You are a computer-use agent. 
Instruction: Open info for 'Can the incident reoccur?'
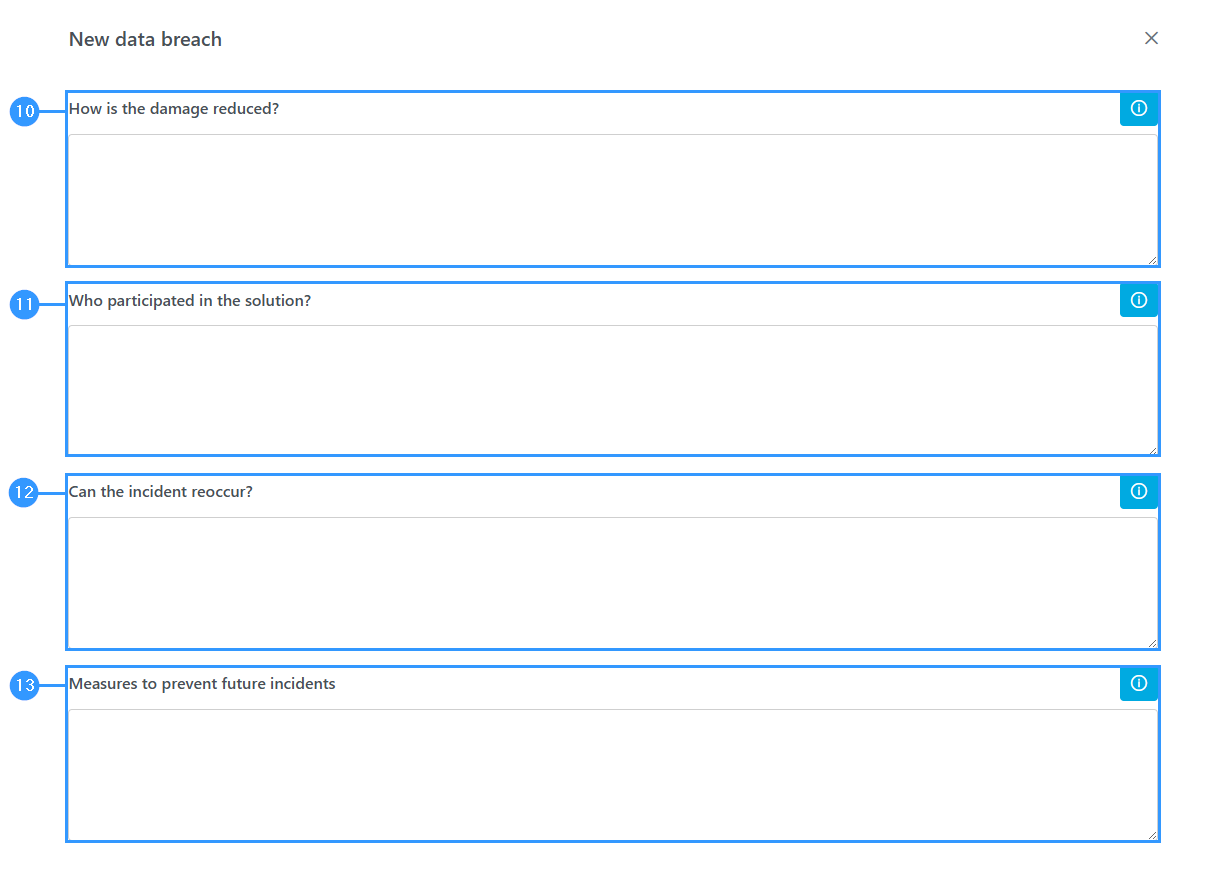coord(1138,492)
